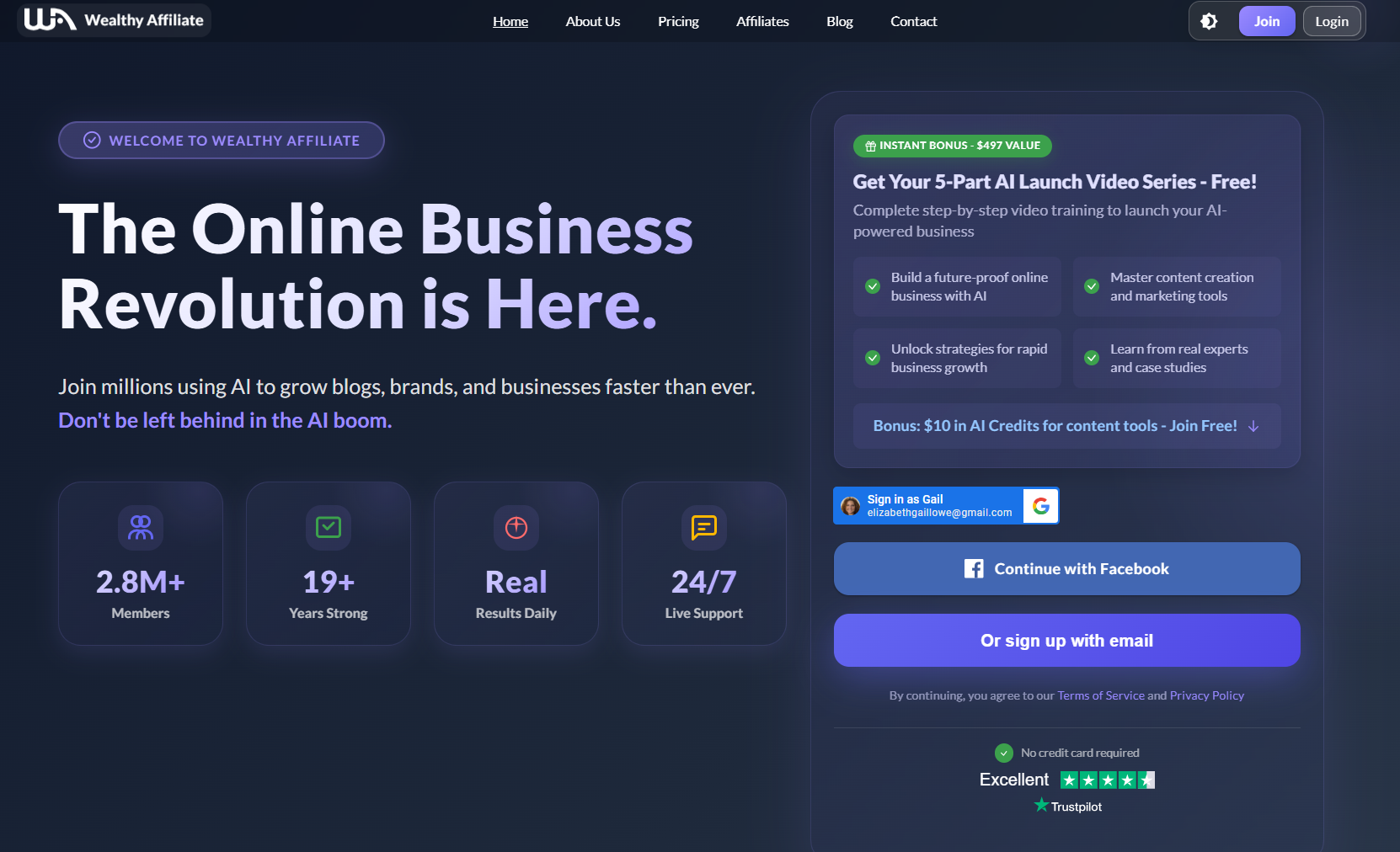
Task: Select the 19+ Years Strong card
Action: coord(329,563)
